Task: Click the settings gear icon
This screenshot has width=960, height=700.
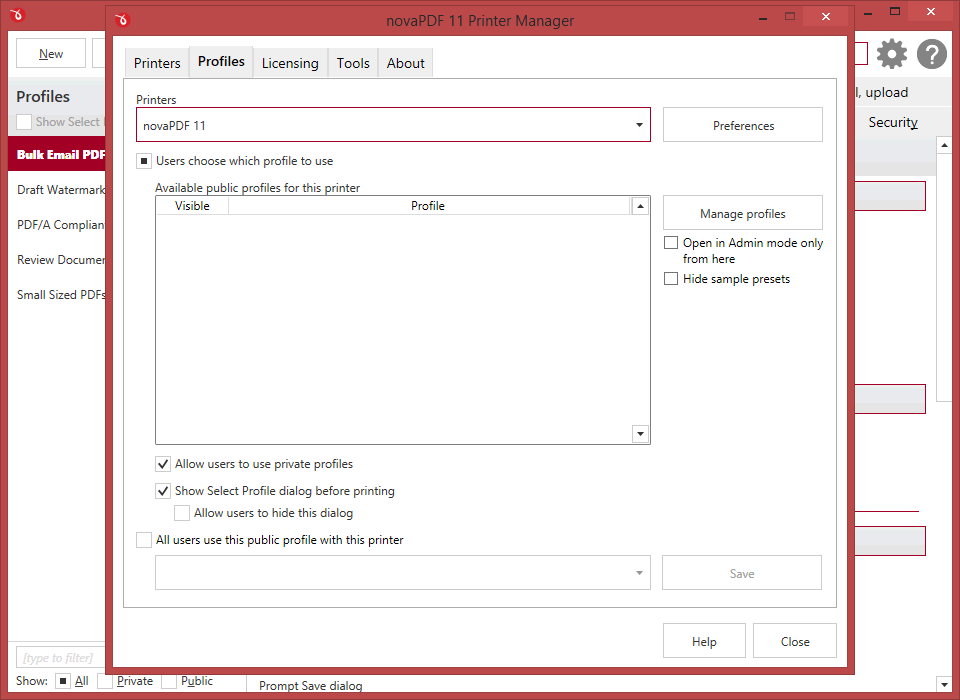Action: 891,55
